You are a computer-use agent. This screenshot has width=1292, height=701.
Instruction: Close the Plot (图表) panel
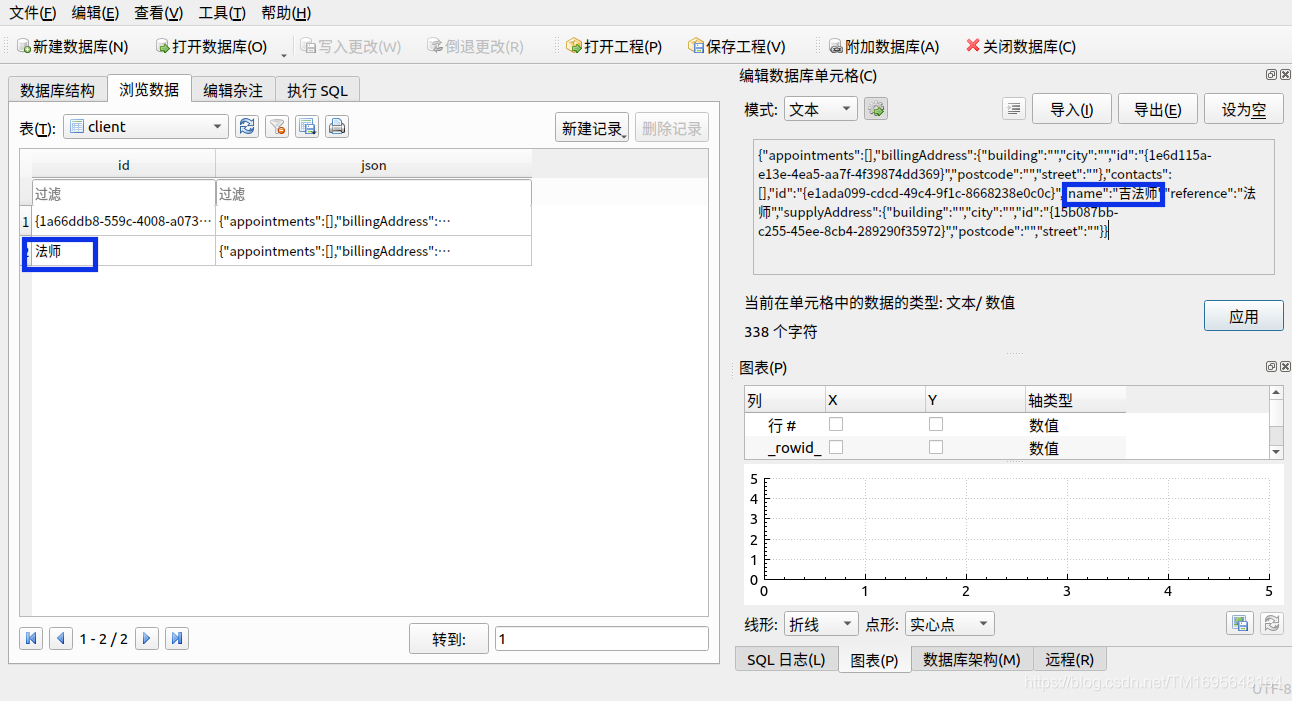(x=1284, y=367)
